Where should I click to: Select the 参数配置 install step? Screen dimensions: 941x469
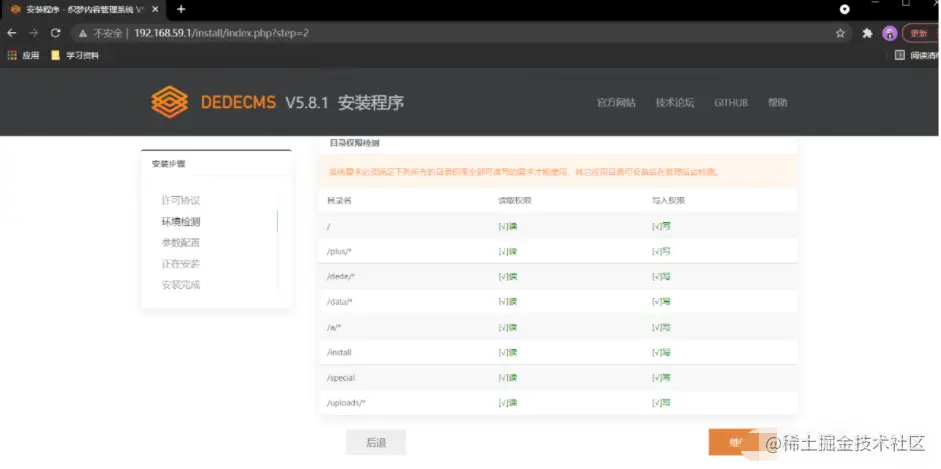coord(181,243)
